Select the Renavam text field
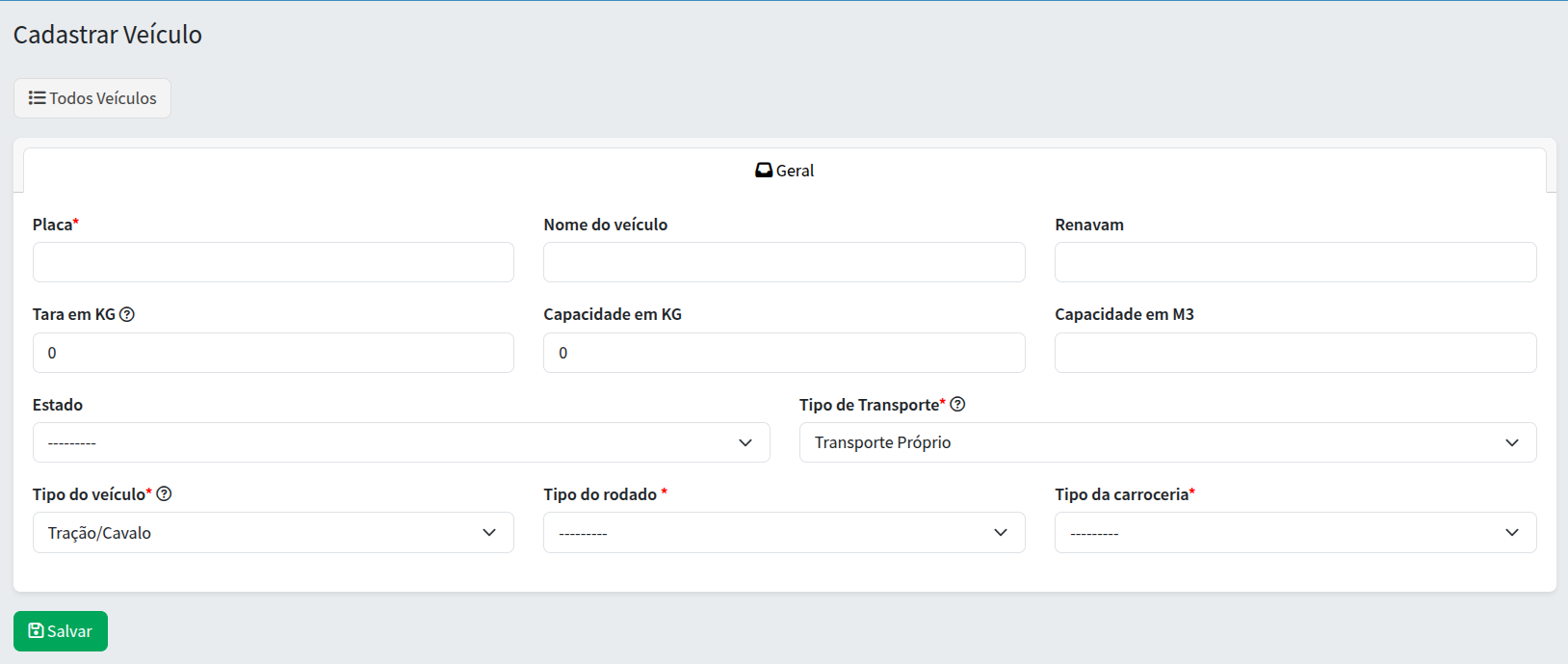1568x664 pixels. pyautogui.click(x=1294, y=262)
